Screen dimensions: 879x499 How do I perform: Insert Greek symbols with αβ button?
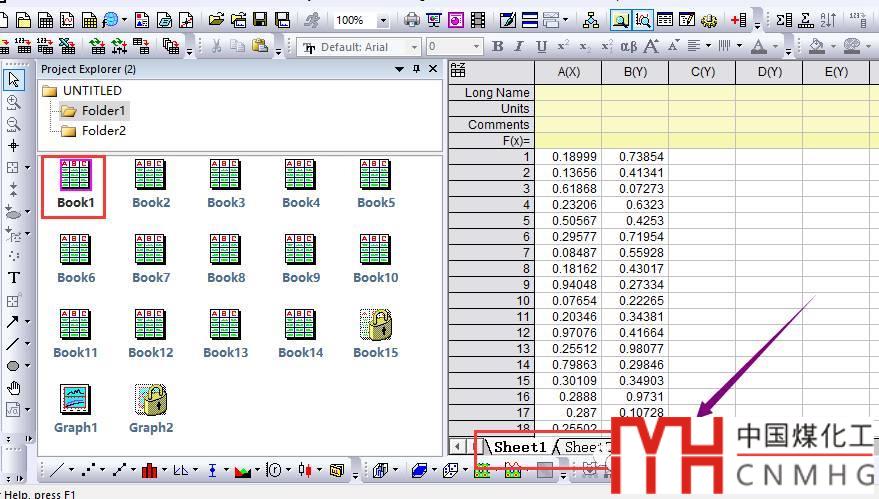[x=628, y=47]
